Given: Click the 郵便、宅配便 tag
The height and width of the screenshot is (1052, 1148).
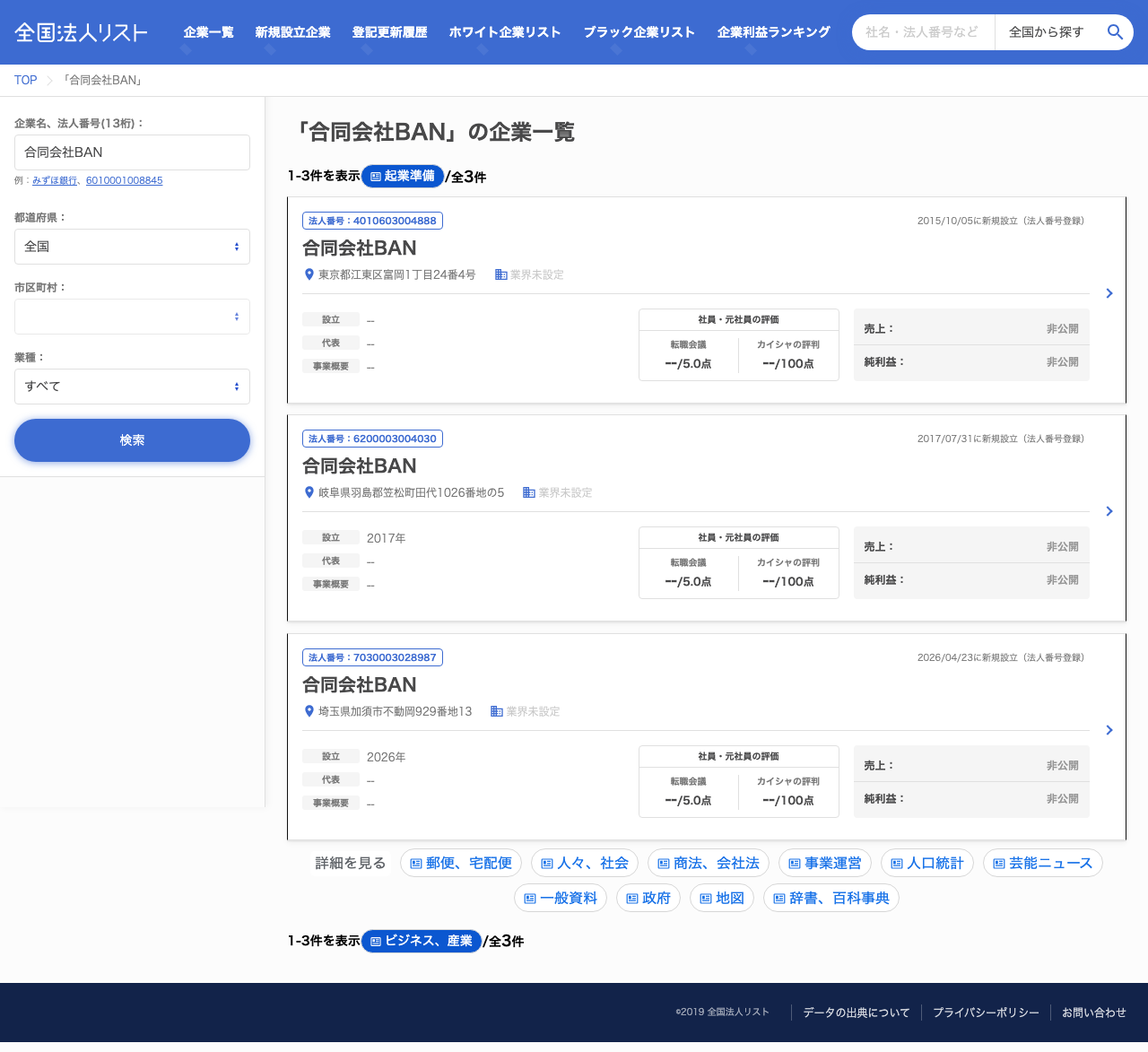Looking at the screenshot, I should pyautogui.click(x=461, y=863).
